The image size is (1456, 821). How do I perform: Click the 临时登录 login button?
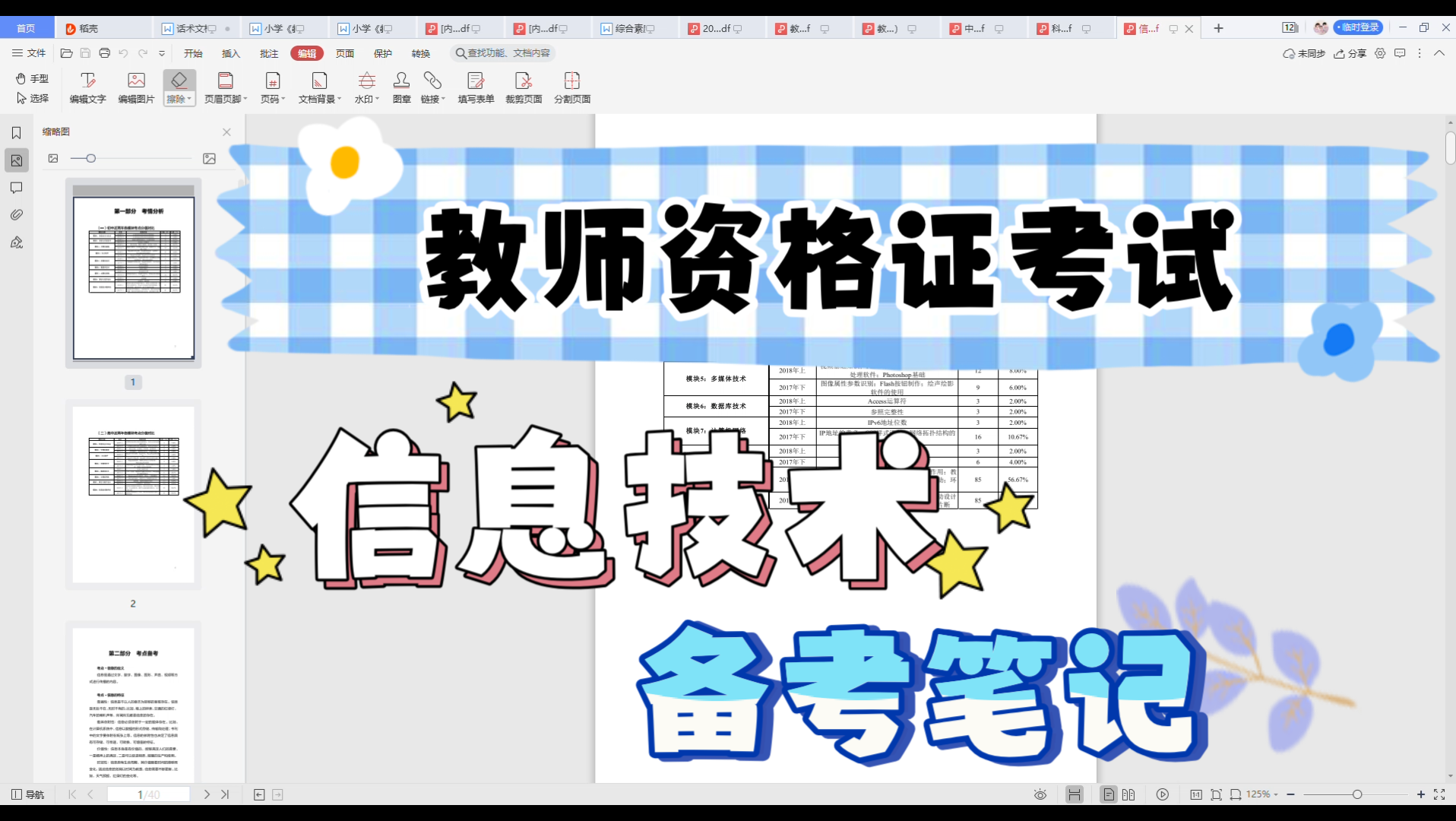(x=1358, y=27)
